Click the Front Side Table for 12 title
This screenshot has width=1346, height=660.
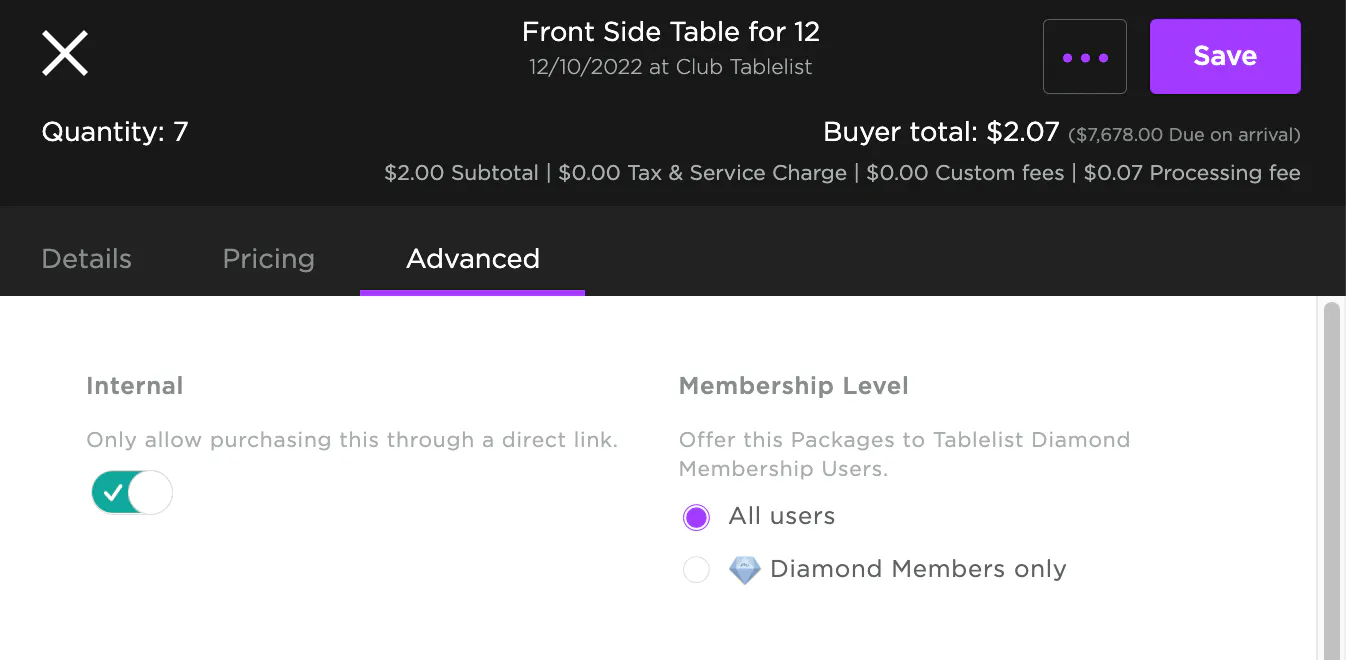(670, 32)
